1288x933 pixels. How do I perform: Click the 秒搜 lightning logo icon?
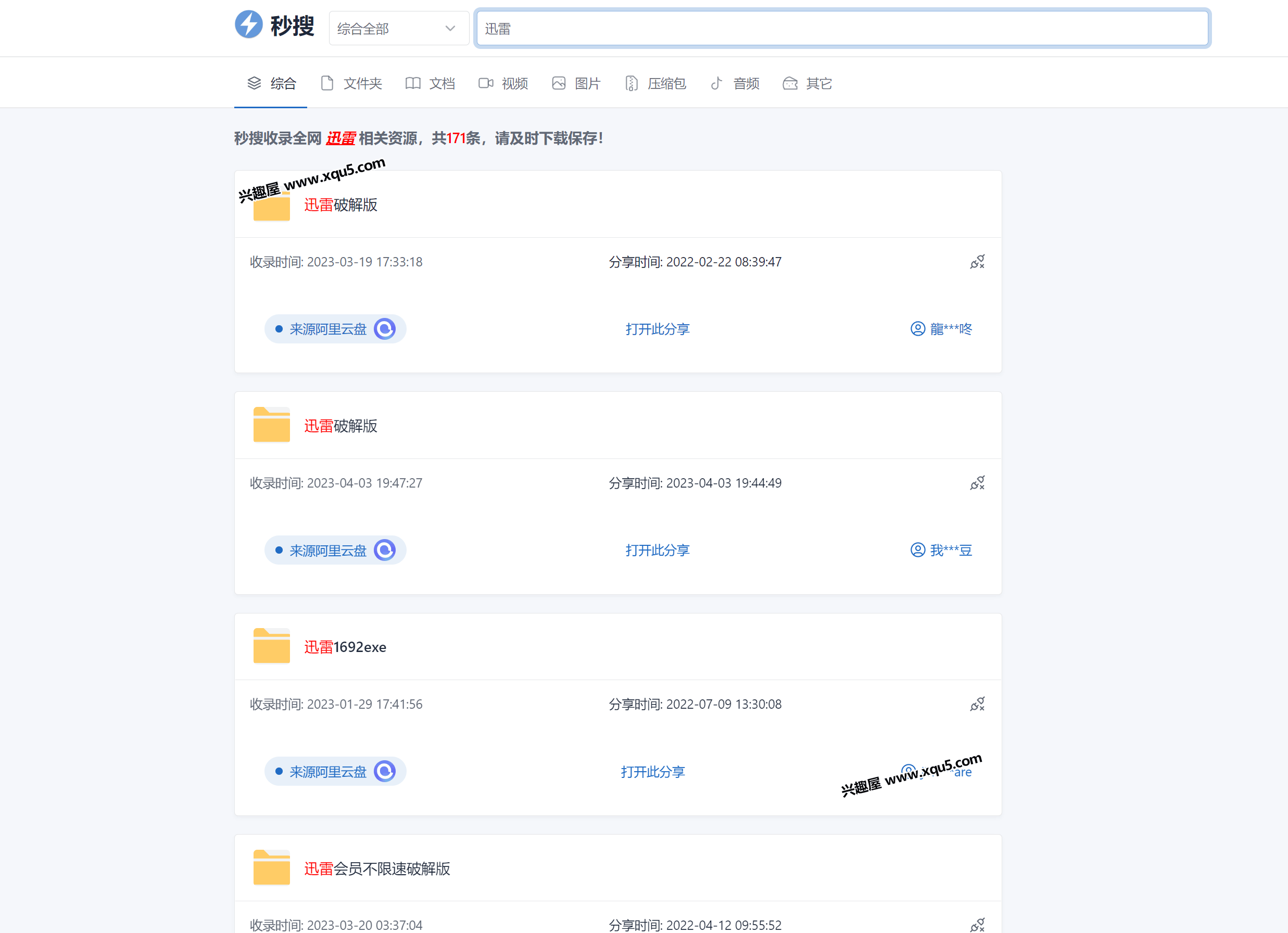(249, 24)
